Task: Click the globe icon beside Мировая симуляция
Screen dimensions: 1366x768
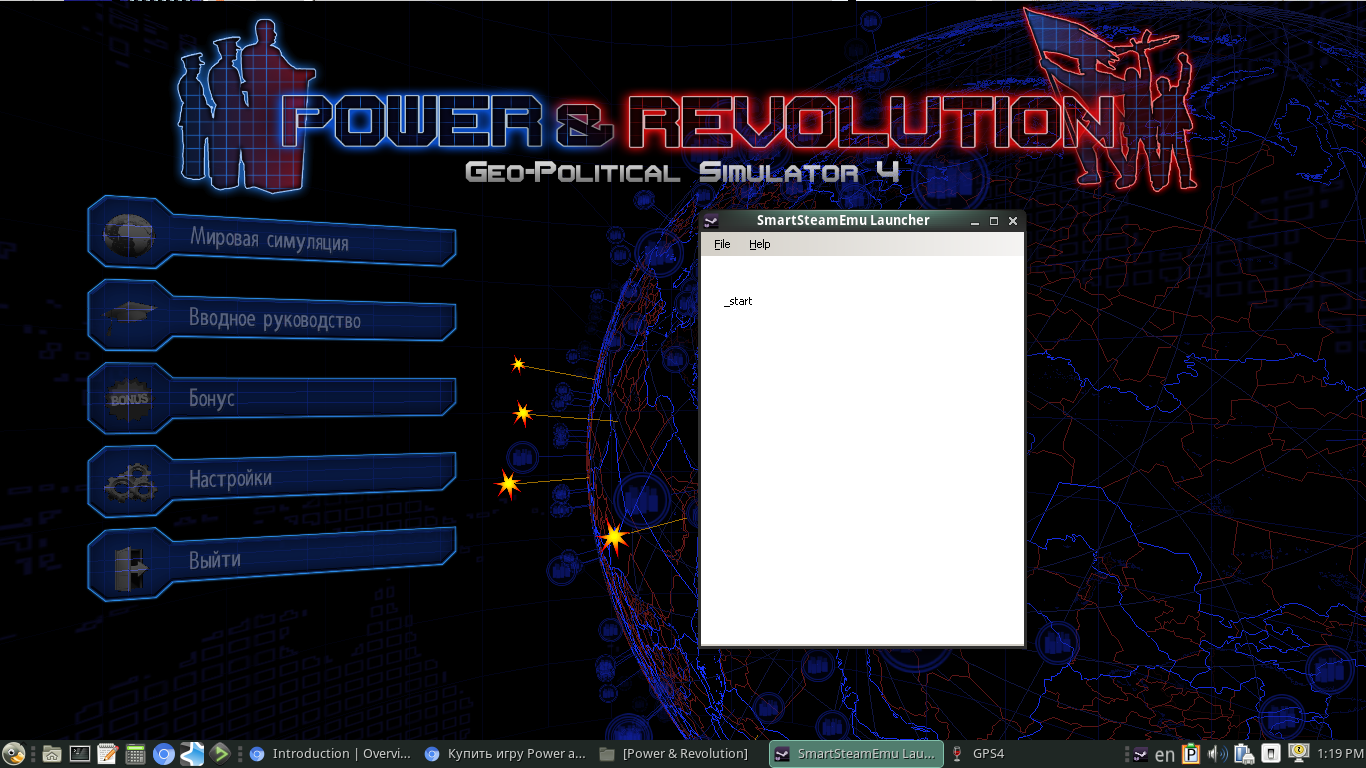Action: click(x=129, y=235)
